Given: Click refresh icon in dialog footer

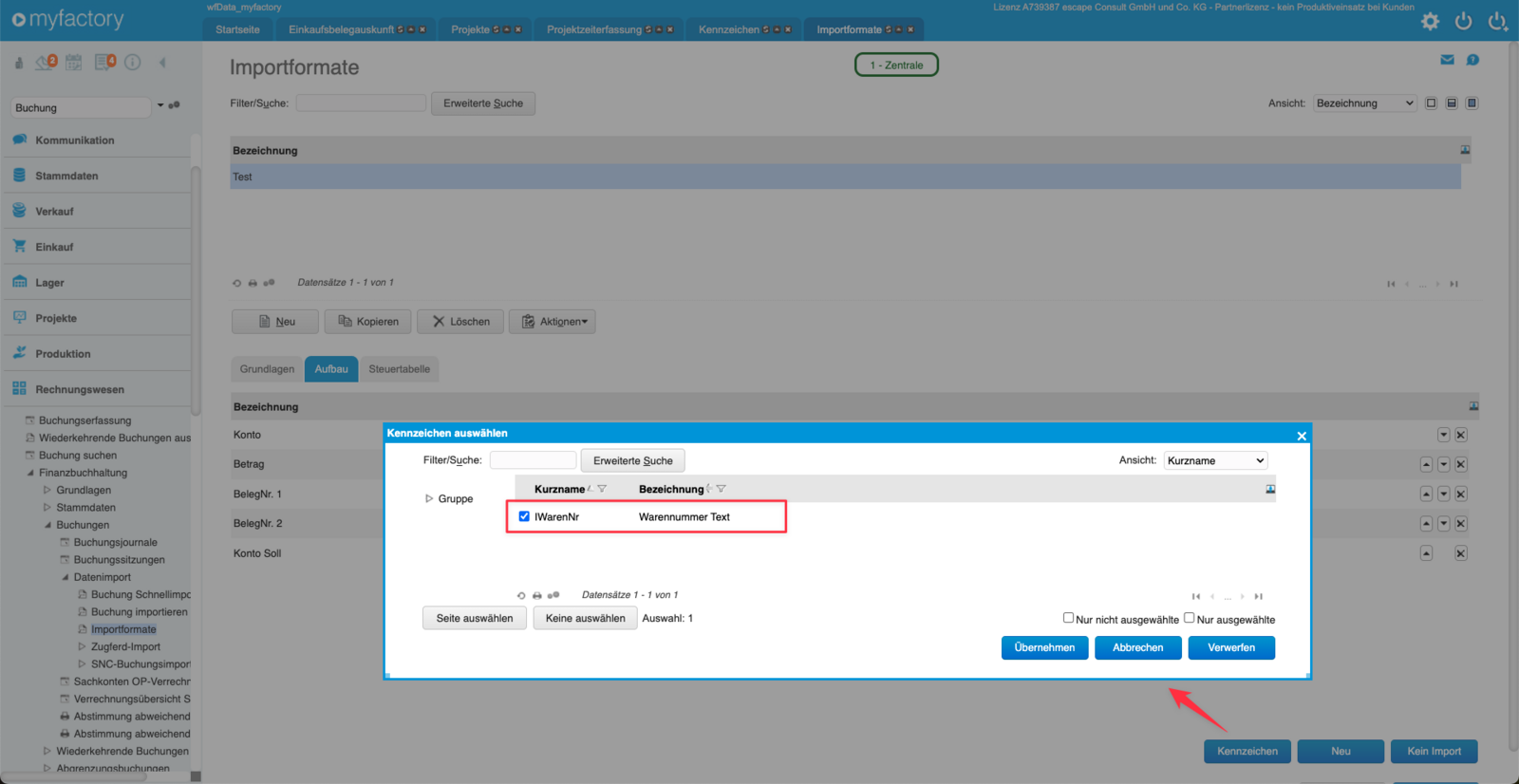Looking at the screenshot, I should [x=521, y=595].
